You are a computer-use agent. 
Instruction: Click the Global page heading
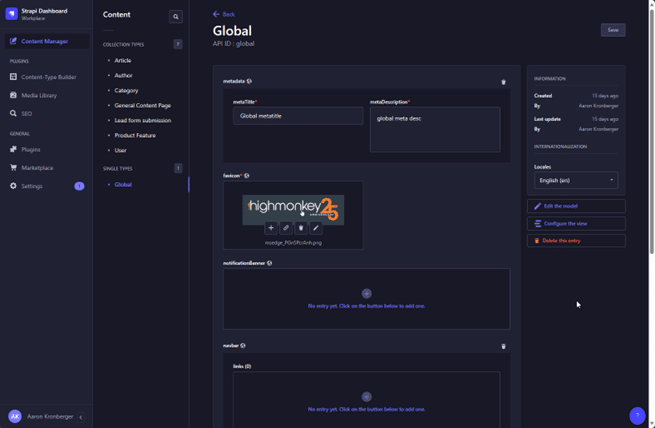pyautogui.click(x=232, y=31)
